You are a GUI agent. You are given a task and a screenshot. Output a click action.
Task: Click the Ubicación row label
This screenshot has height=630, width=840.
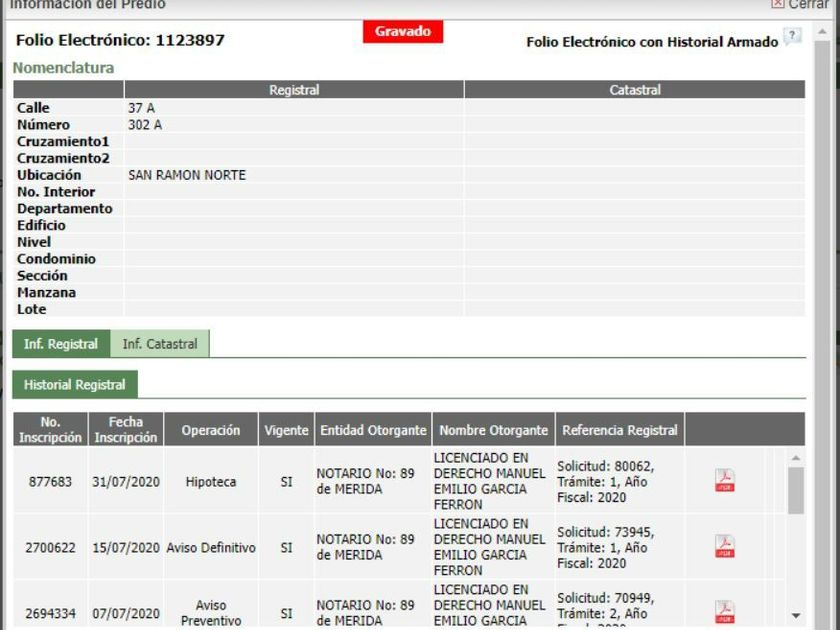pos(49,175)
